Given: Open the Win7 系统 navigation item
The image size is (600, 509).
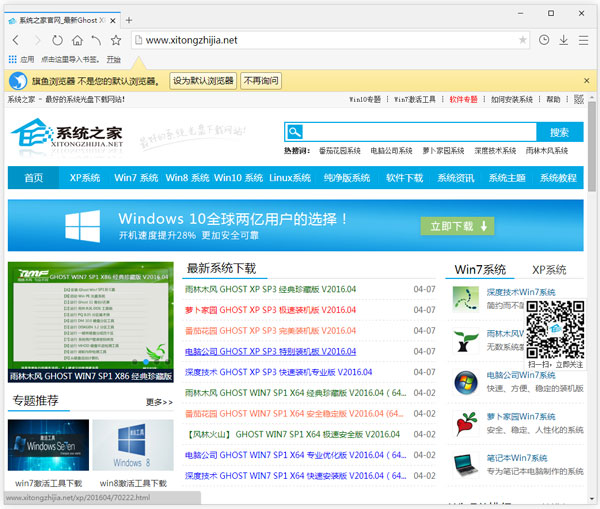Looking at the screenshot, I should pos(136,178).
